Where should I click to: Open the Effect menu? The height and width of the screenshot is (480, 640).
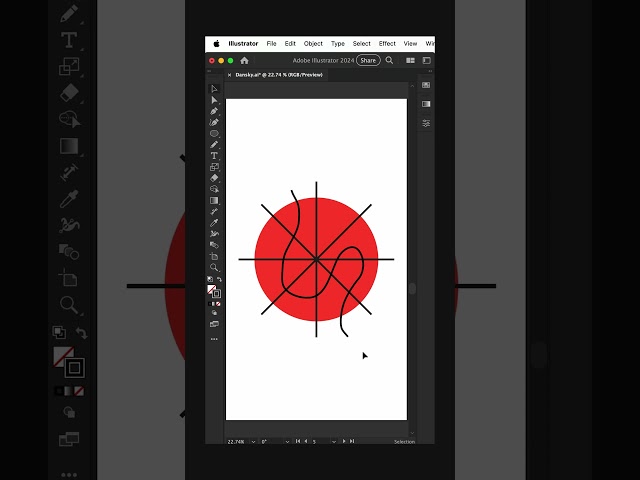pos(387,44)
